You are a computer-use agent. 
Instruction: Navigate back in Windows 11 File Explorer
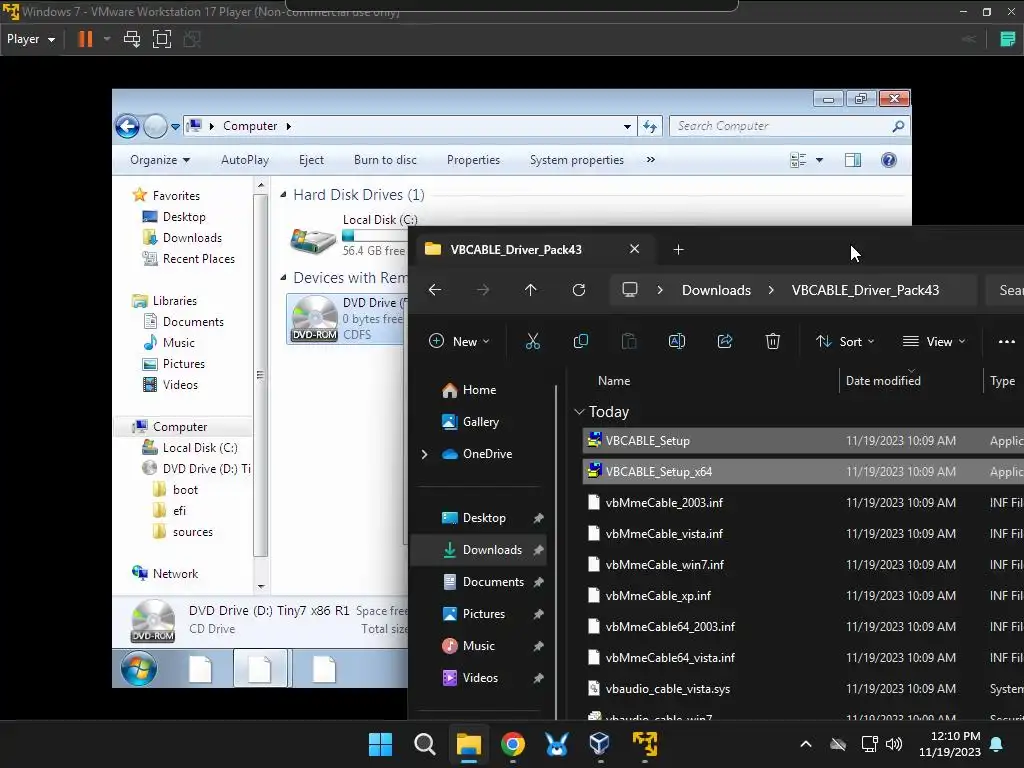click(x=435, y=290)
